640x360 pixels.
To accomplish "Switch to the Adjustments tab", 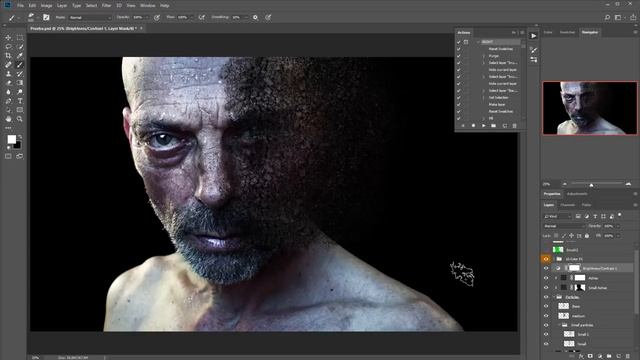I will (577, 194).
